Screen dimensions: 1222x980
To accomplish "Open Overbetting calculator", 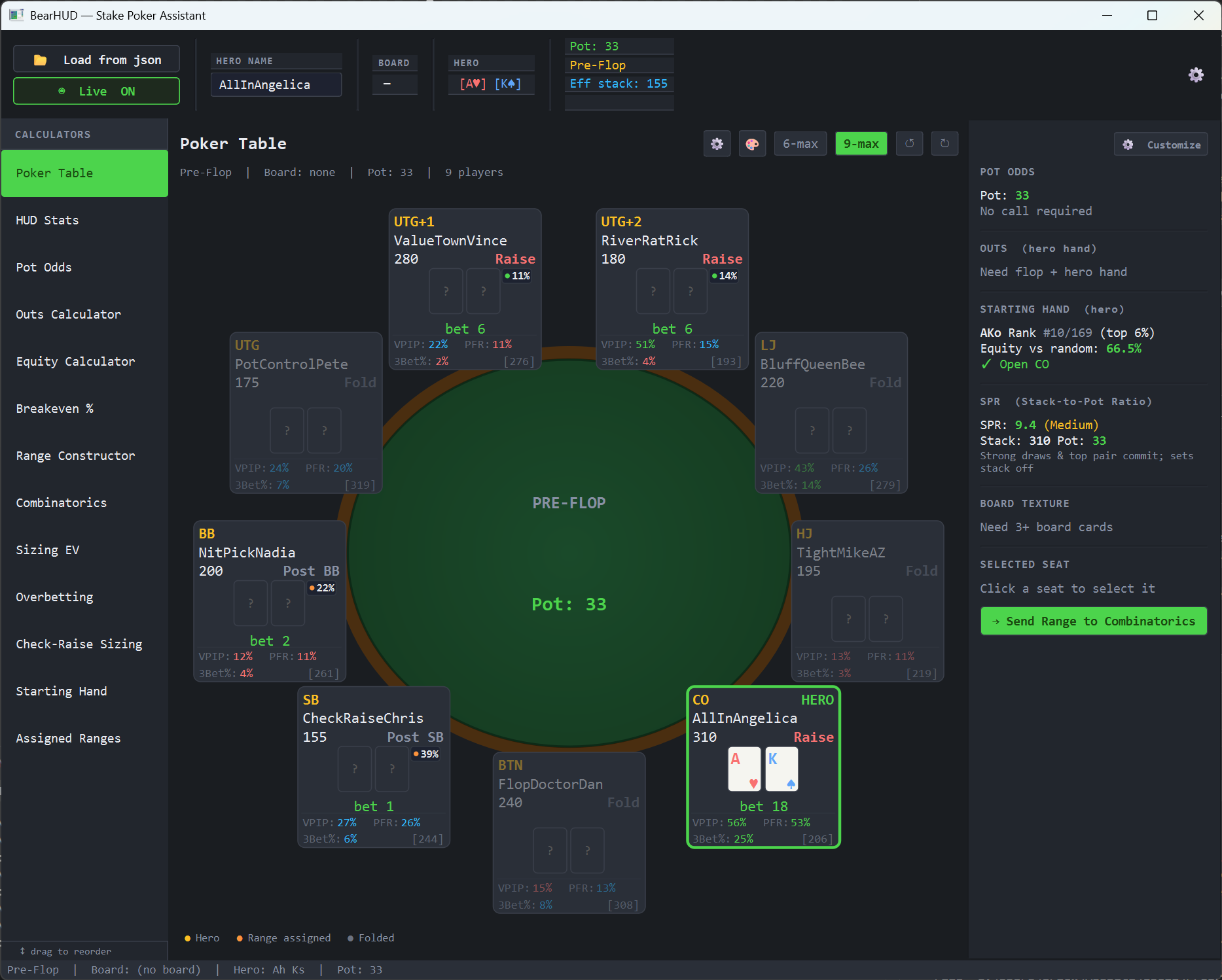I will 84,597.
